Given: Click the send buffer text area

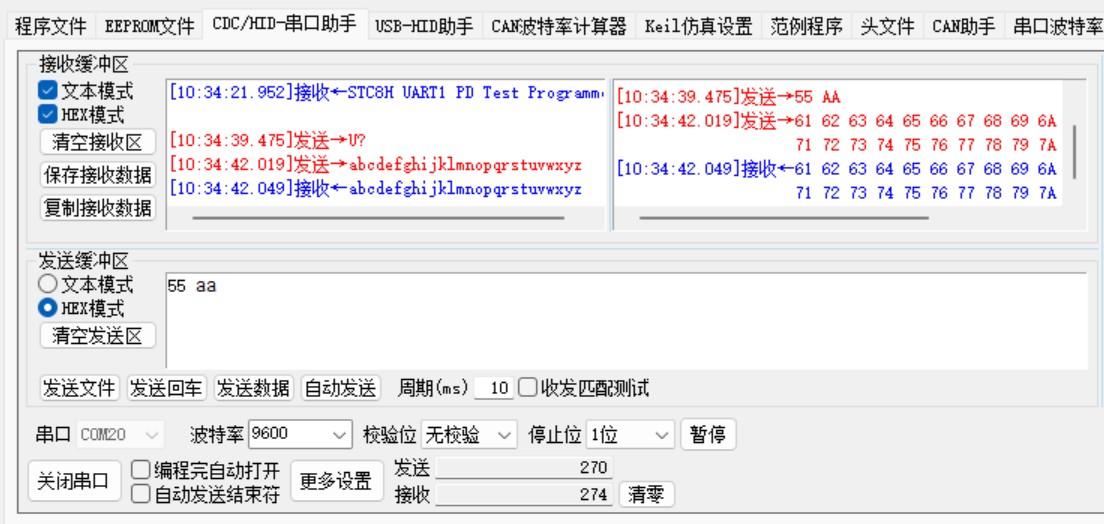Looking at the screenshot, I should pyautogui.click(x=627, y=321).
